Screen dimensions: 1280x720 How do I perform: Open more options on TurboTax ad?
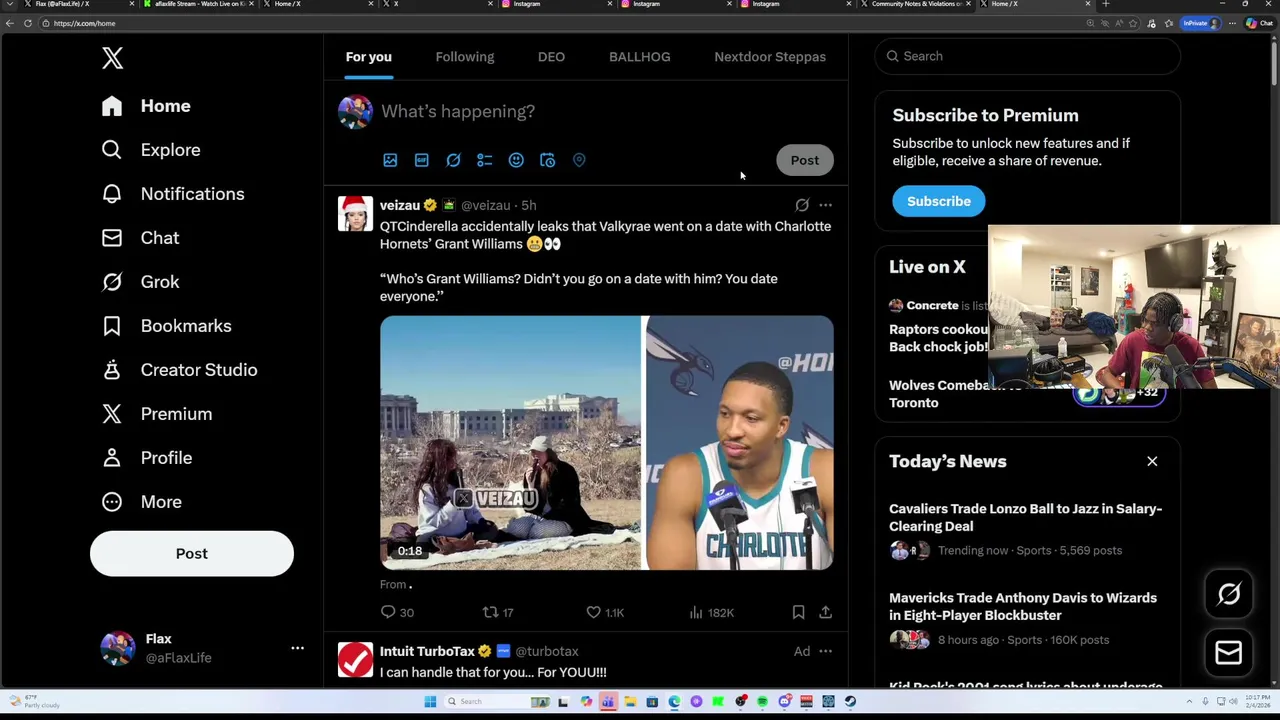pyautogui.click(x=825, y=651)
